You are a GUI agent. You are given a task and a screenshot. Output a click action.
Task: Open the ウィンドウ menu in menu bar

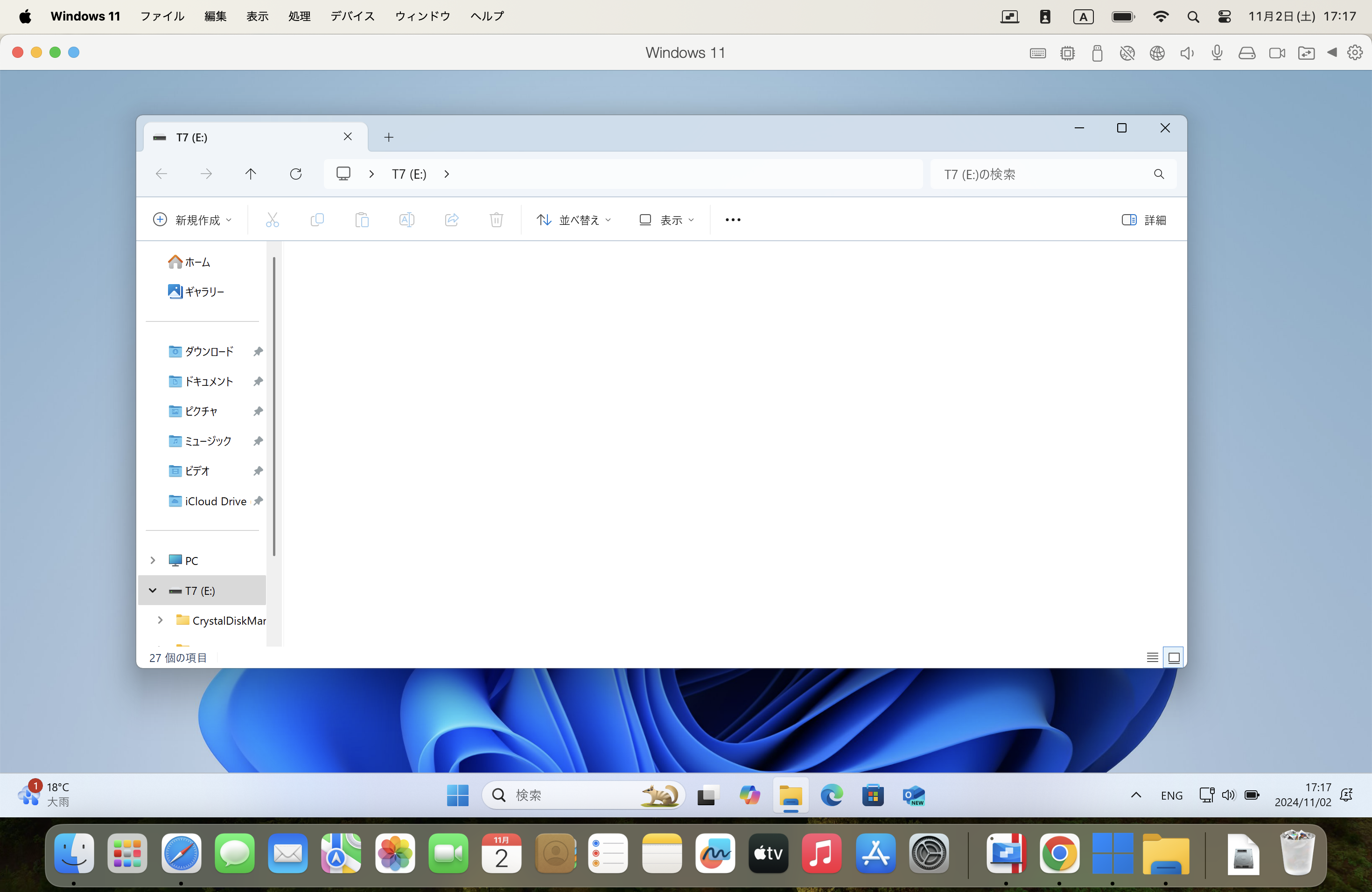(x=422, y=16)
